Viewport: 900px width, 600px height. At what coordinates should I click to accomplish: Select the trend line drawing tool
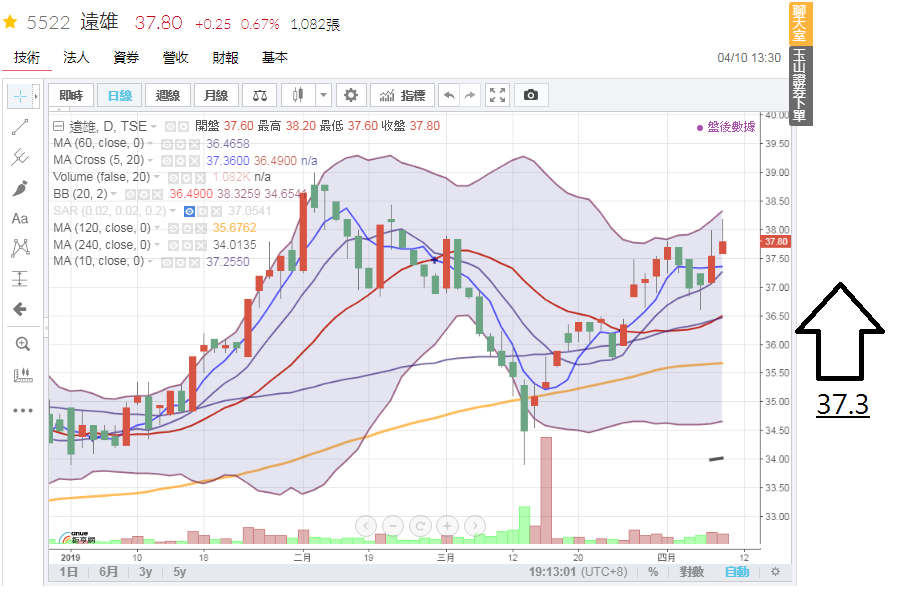click(20, 127)
